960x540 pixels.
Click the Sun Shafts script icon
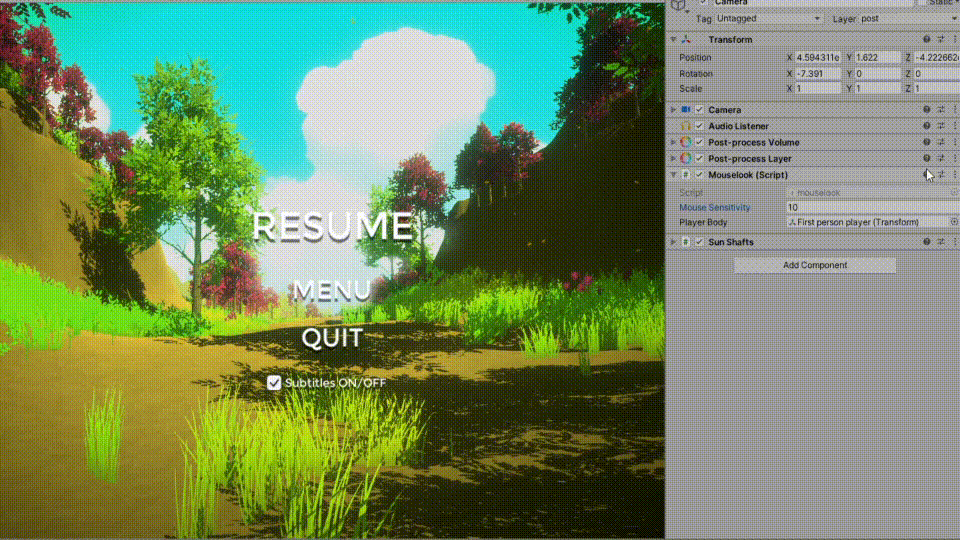tap(686, 242)
